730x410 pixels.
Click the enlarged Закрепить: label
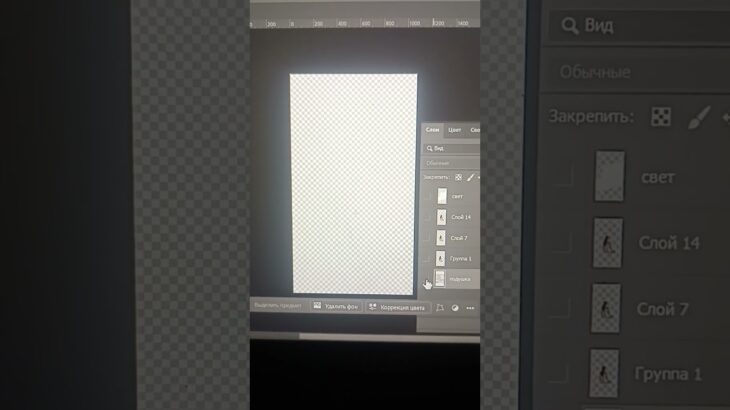591,116
